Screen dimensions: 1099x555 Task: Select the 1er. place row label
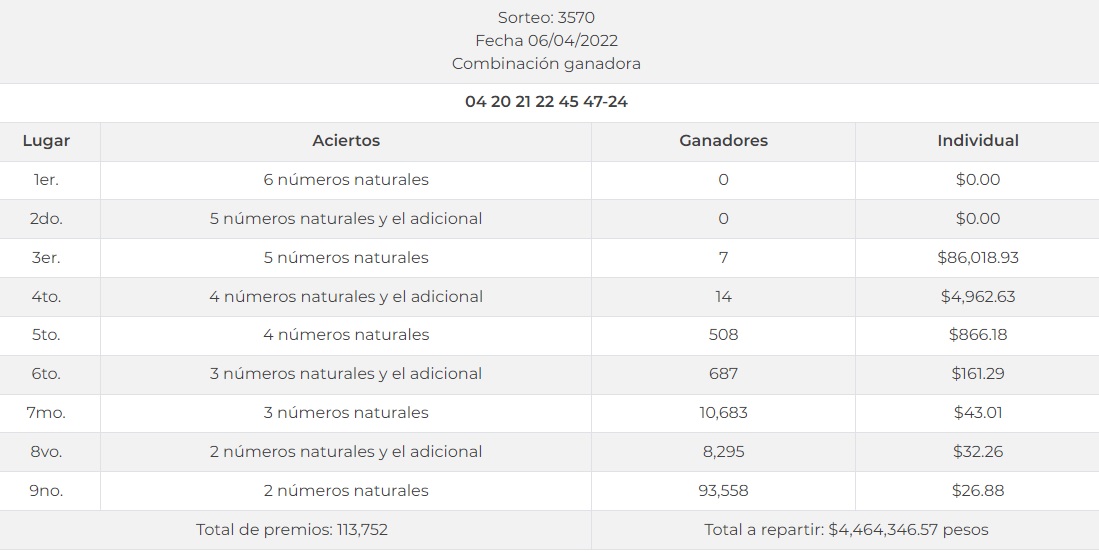(x=46, y=180)
